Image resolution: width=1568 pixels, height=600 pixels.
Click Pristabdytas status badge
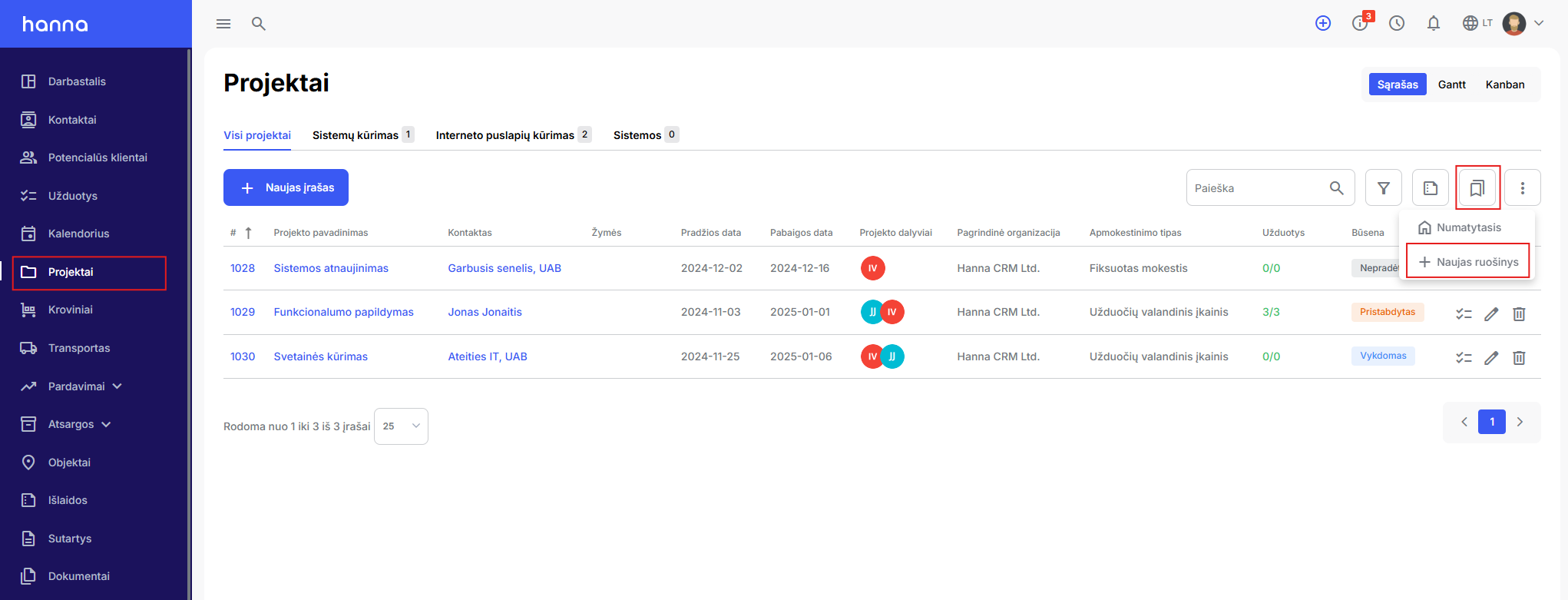click(x=1388, y=312)
